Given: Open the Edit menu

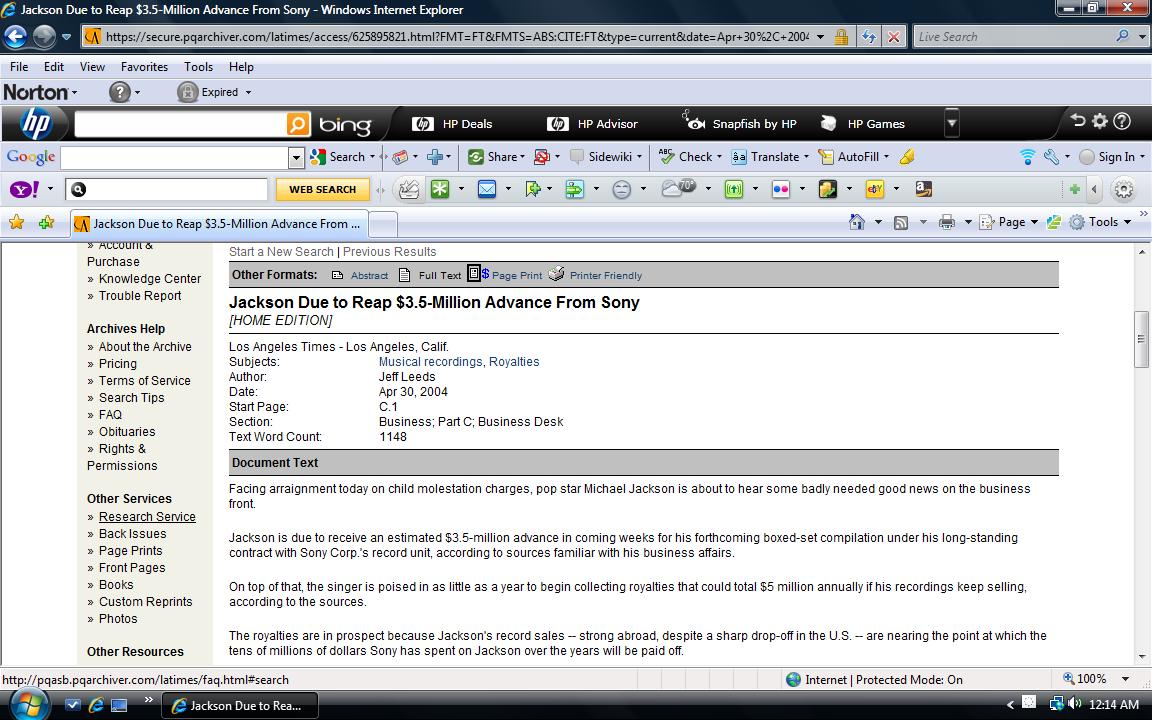Looking at the screenshot, I should pyautogui.click(x=54, y=67).
